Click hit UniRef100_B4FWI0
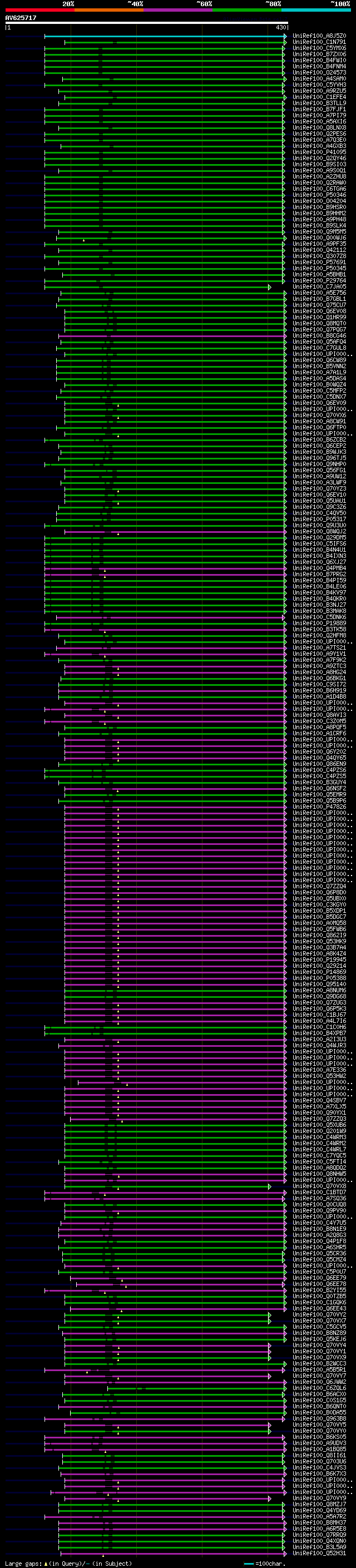 pos(319,60)
